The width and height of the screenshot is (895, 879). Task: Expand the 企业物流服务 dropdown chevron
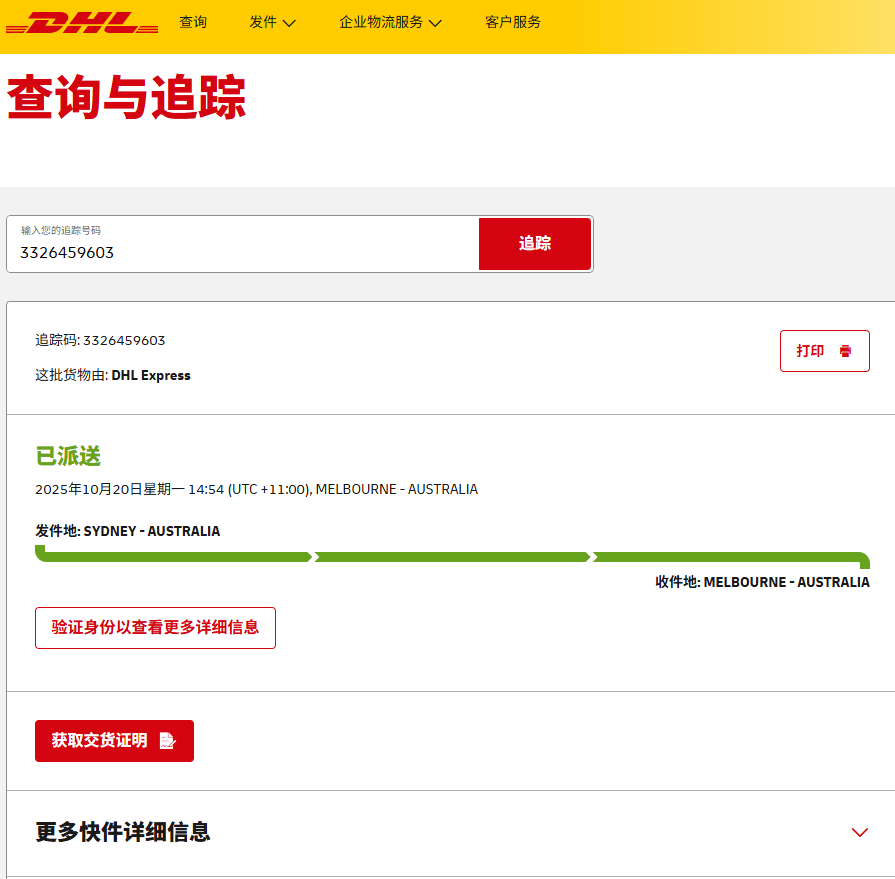tap(435, 23)
